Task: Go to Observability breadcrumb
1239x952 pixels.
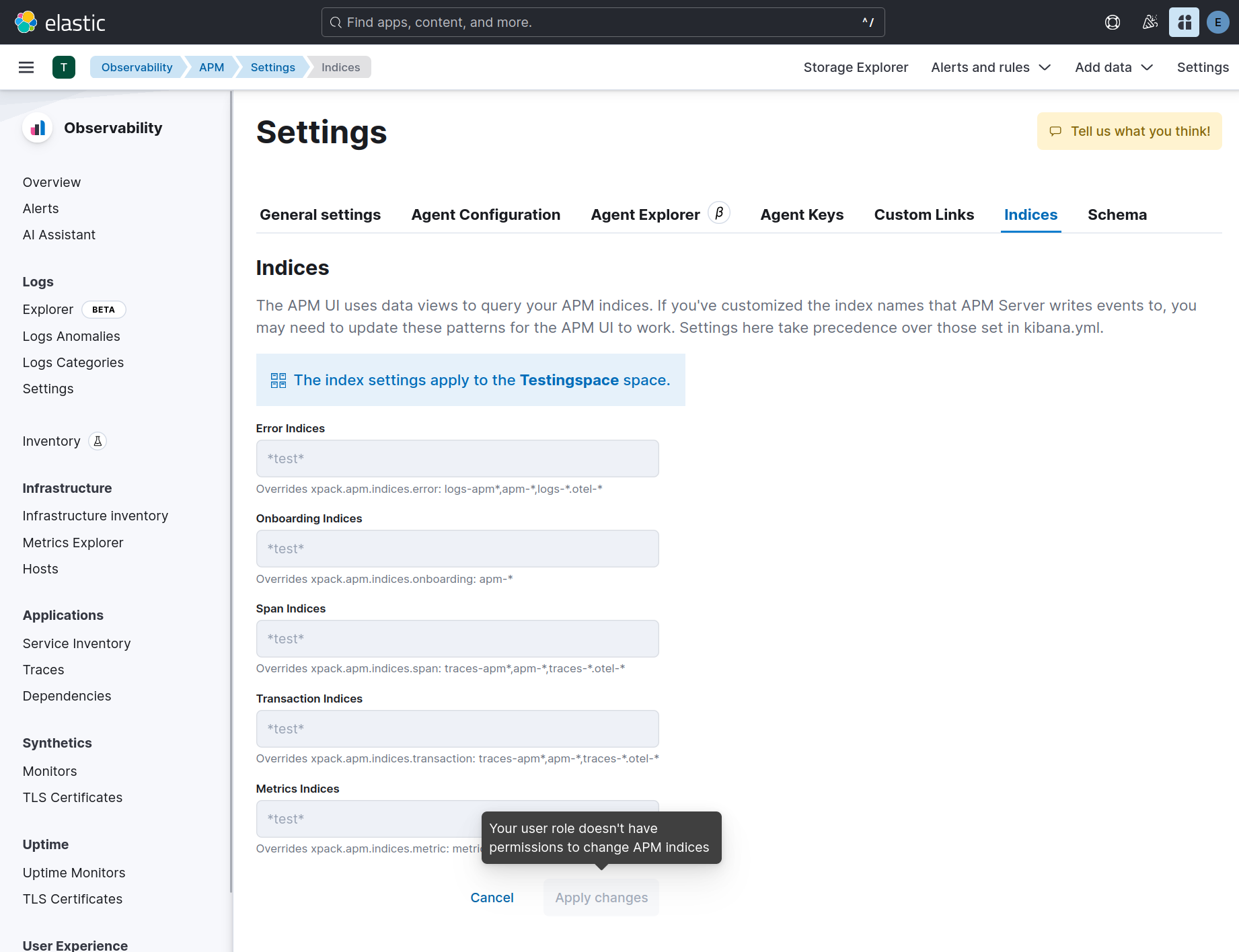Action: 137,67
